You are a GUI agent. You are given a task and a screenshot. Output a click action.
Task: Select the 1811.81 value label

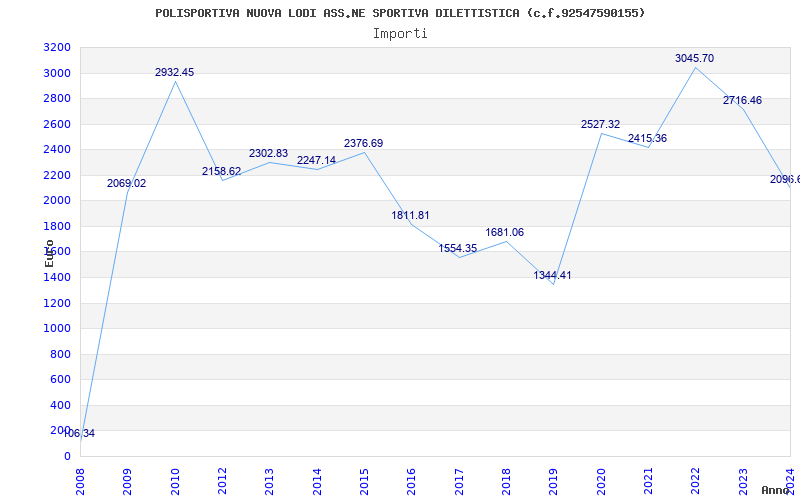[x=411, y=215]
